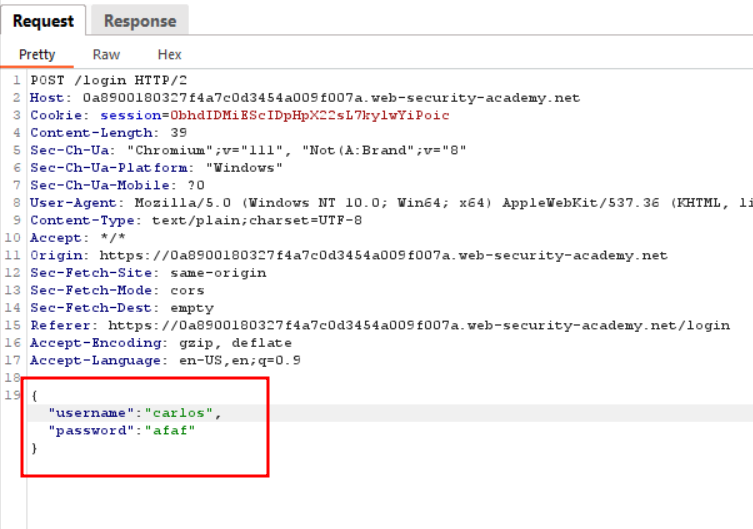Click the Sec-Fetch-Mode cors value
753x529 pixels.
tap(187, 290)
